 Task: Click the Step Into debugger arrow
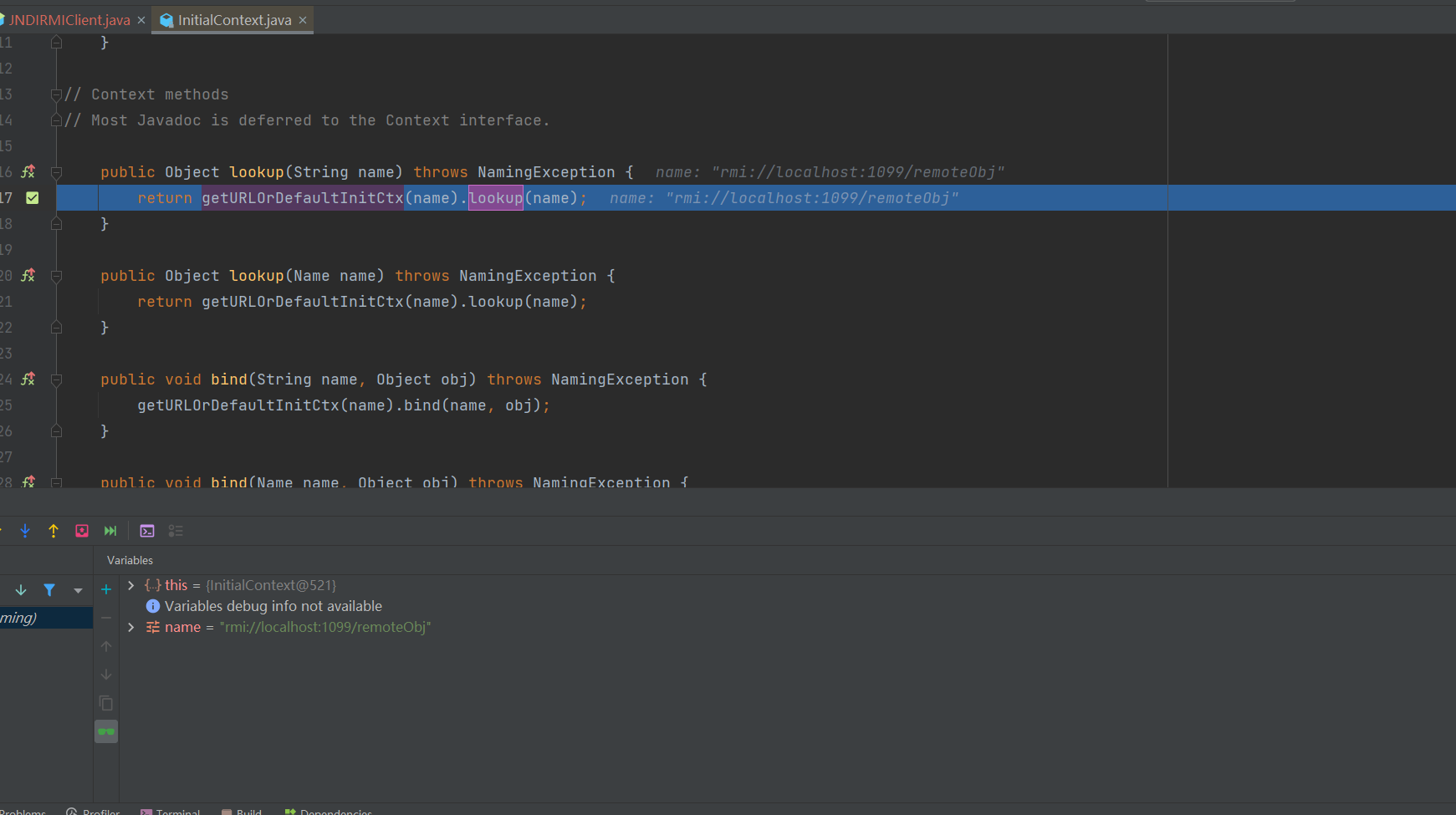tap(25, 531)
